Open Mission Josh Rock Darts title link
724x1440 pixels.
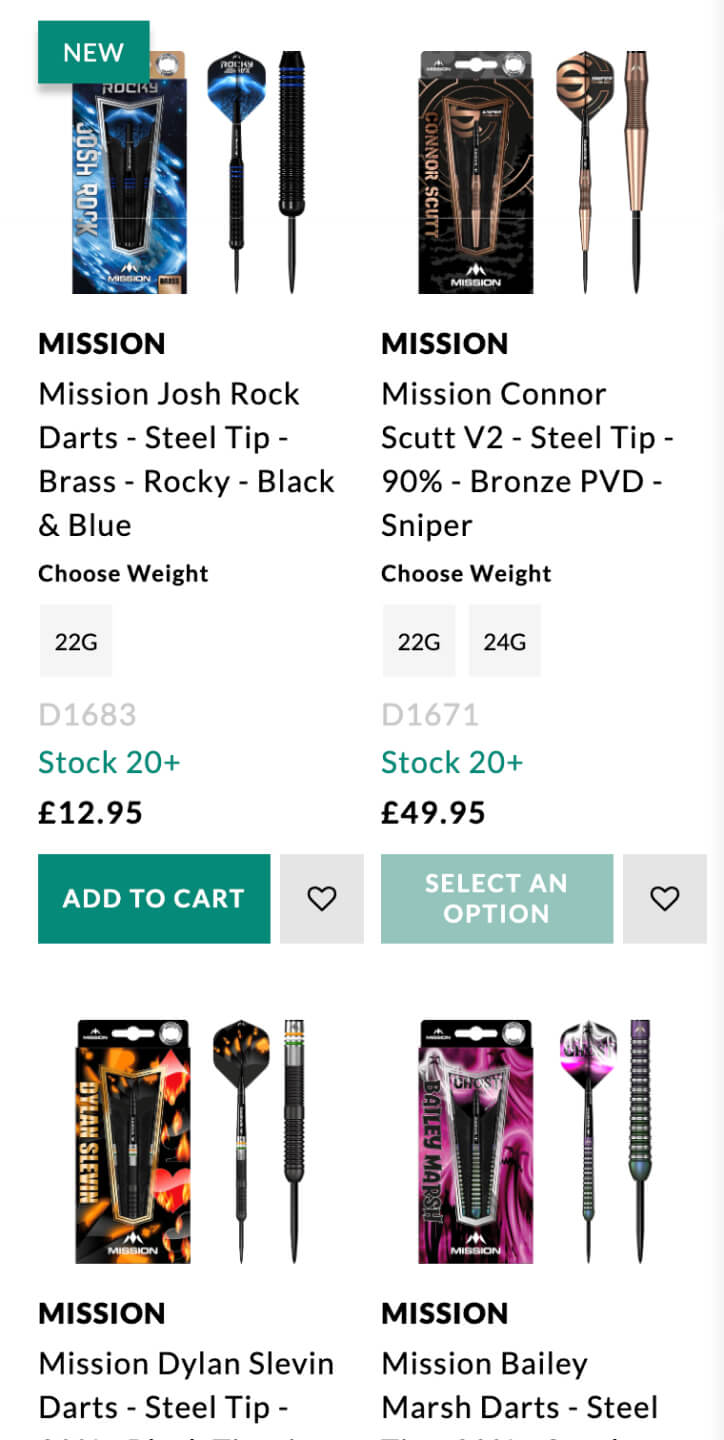pos(186,459)
